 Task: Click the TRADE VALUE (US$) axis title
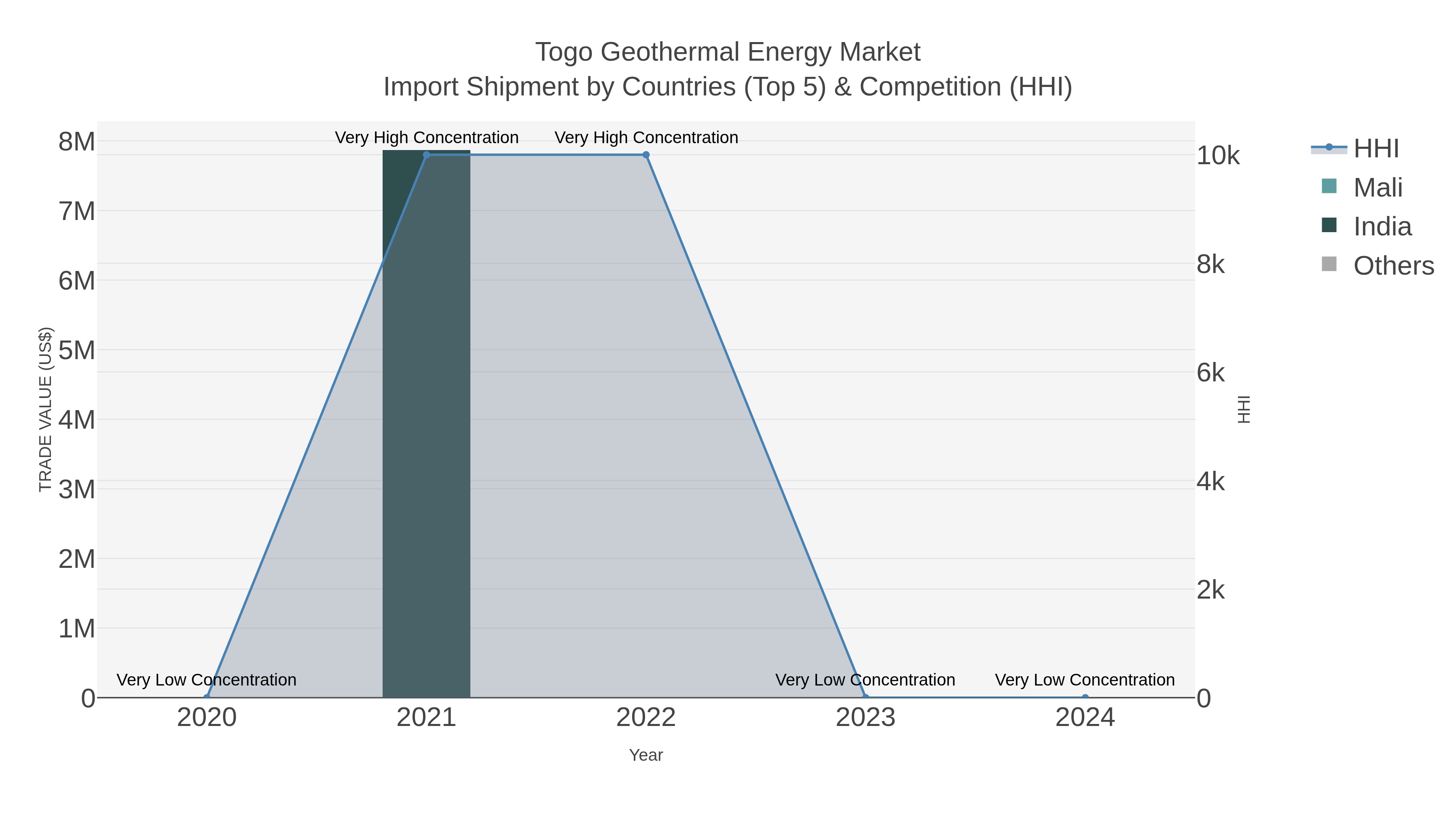(45, 409)
